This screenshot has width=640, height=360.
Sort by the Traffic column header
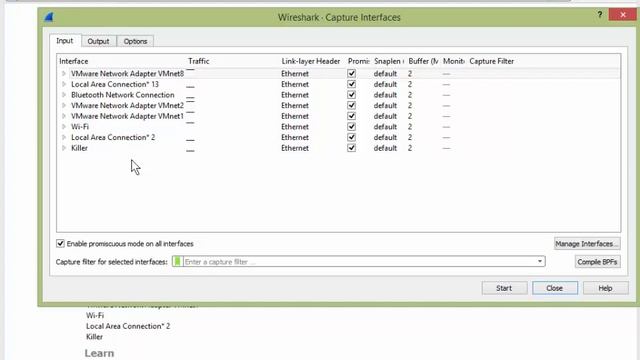click(199, 61)
